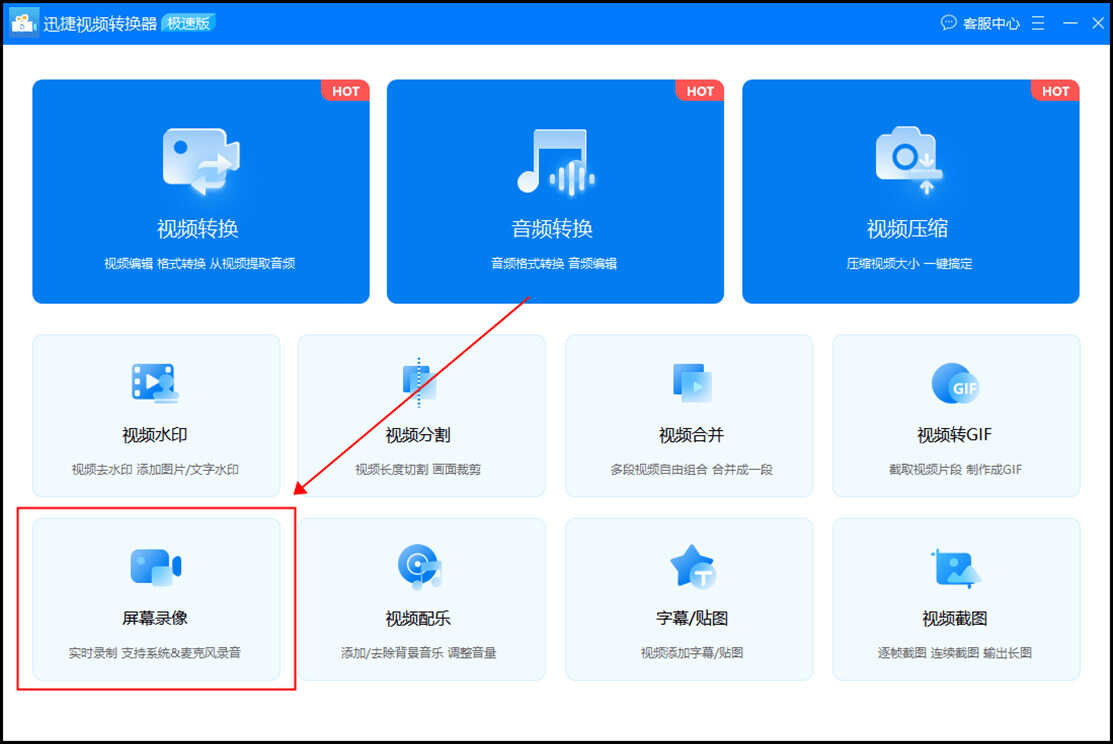Viewport: 1113px width, 744px height.
Task: Click the 视频转换 title text
Action: click(197, 229)
